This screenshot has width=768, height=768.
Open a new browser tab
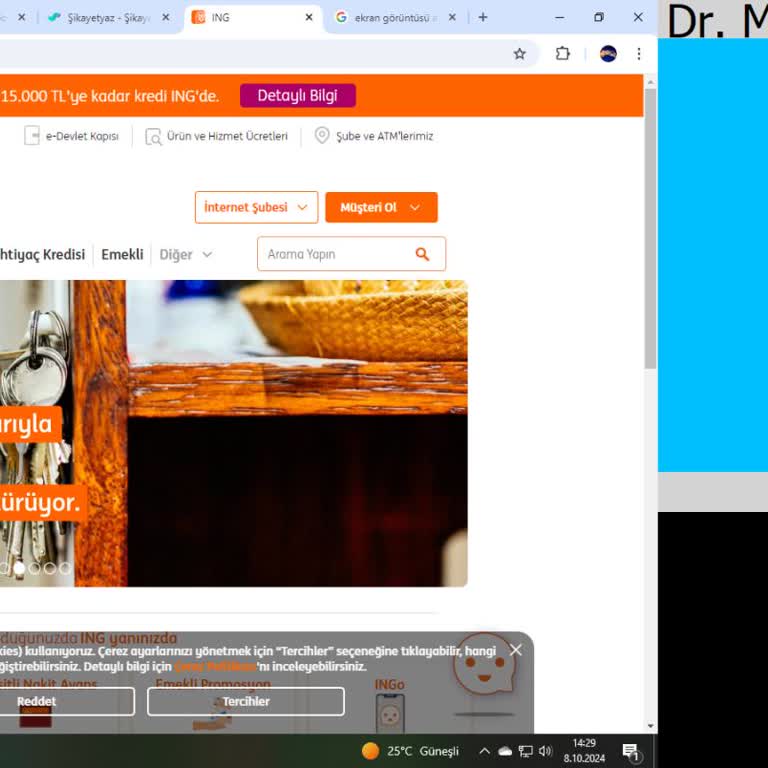point(483,18)
